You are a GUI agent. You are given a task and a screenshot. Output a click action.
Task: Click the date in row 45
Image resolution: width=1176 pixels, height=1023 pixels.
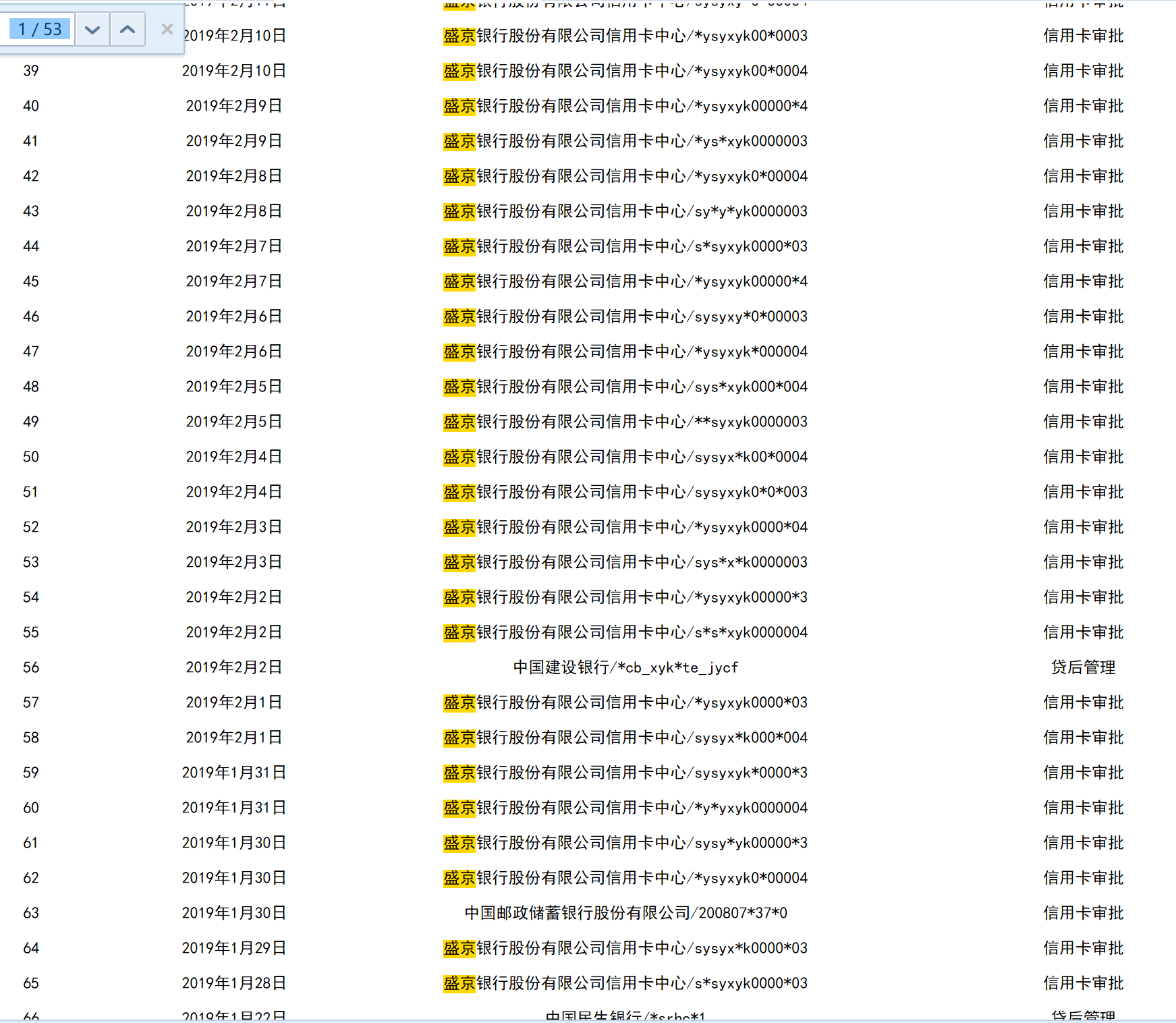(234, 281)
